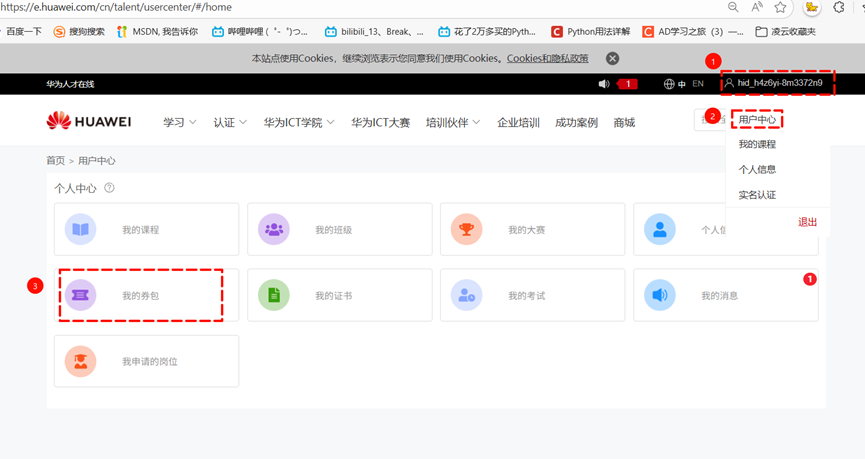Click the browser extensions puzzle icon
Viewport: 865px width, 459px height.
pyautogui.click(x=839, y=7)
